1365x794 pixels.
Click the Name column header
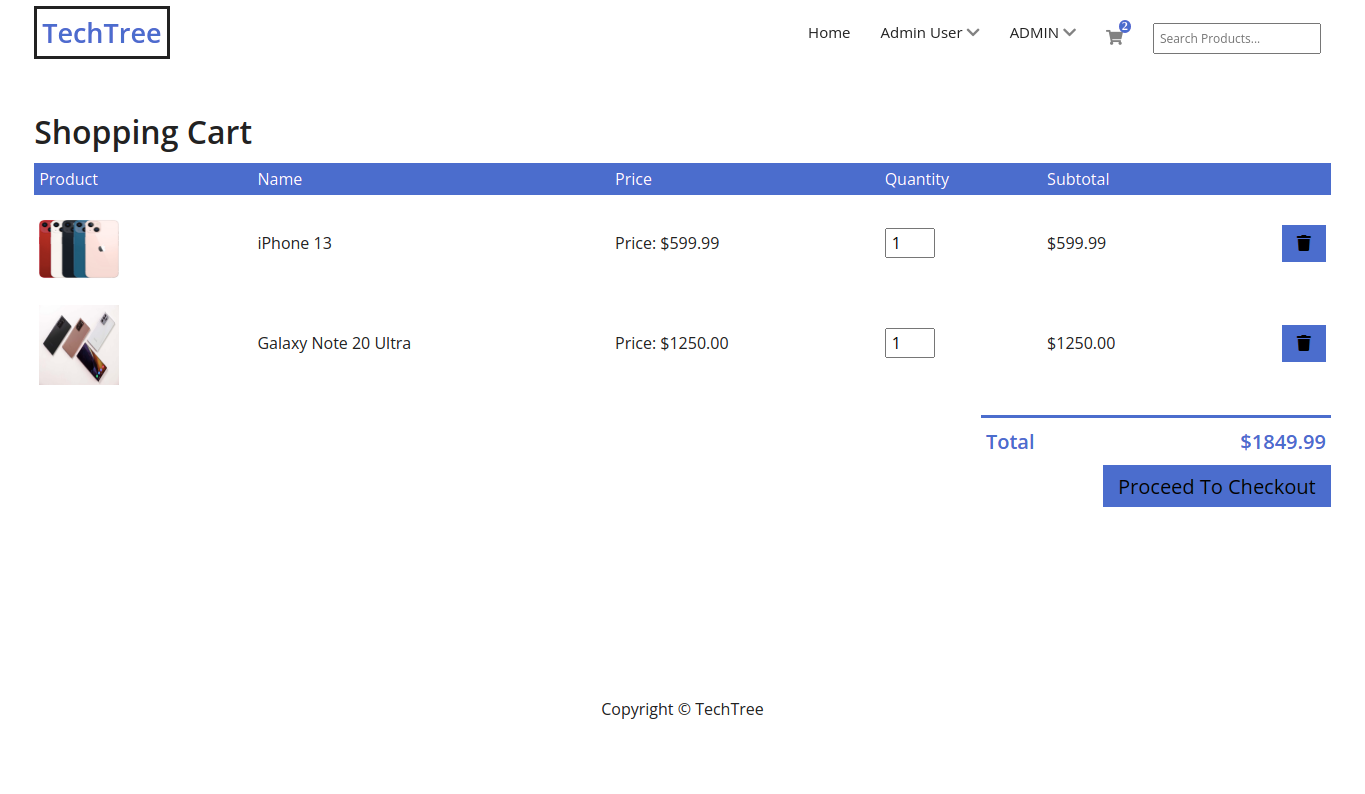tap(280, 179)
